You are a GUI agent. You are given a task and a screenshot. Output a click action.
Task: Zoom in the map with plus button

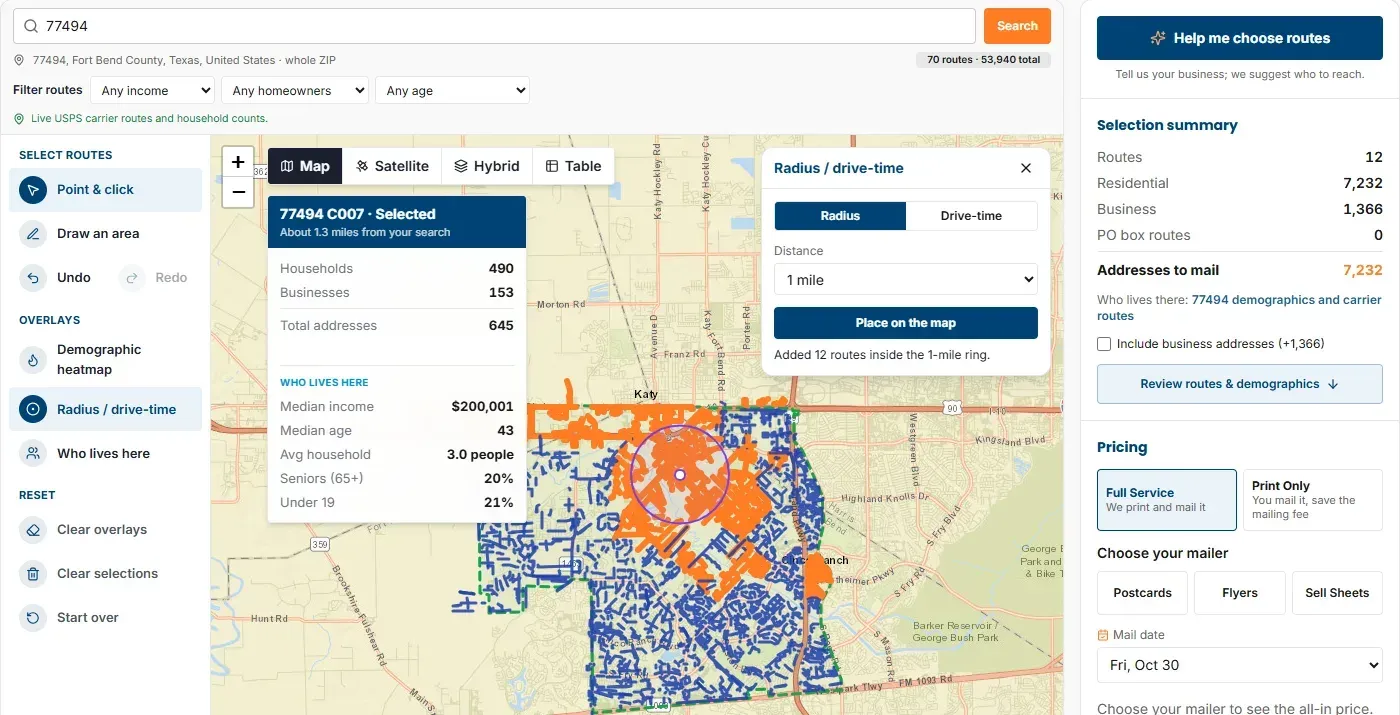pyautogui.click(x=238, y=162)
